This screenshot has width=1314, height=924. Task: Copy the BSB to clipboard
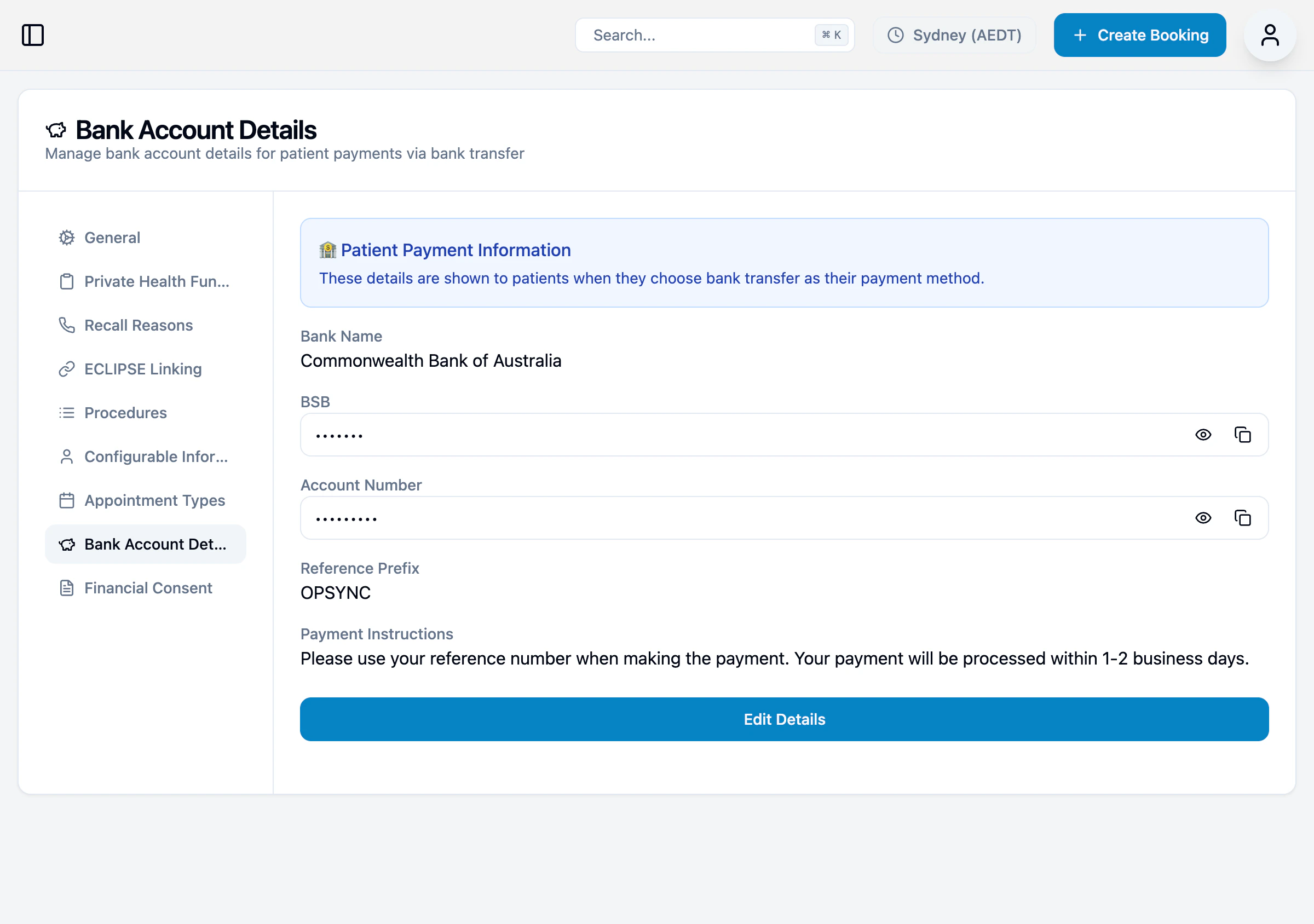(x=1243, y=435)
